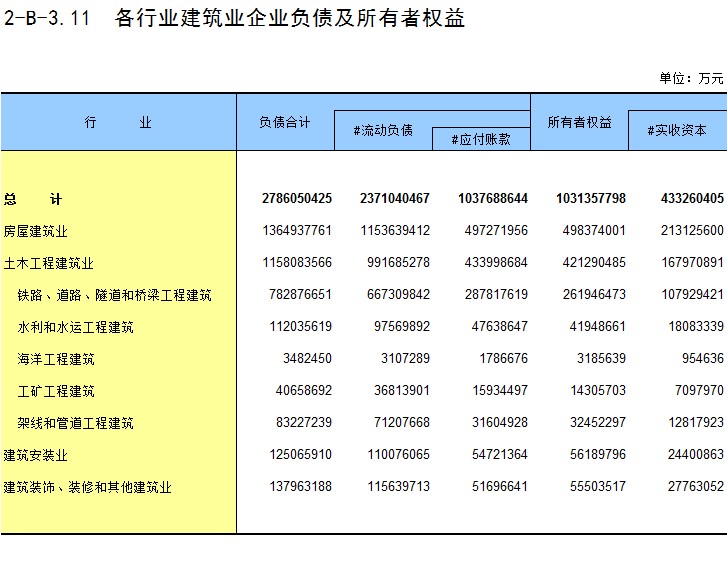This screenshot has height=567, width=727.
Task: Click the table title "各行业建筑业企业负债及所有者权益"
Action: (x=290, y=19)
